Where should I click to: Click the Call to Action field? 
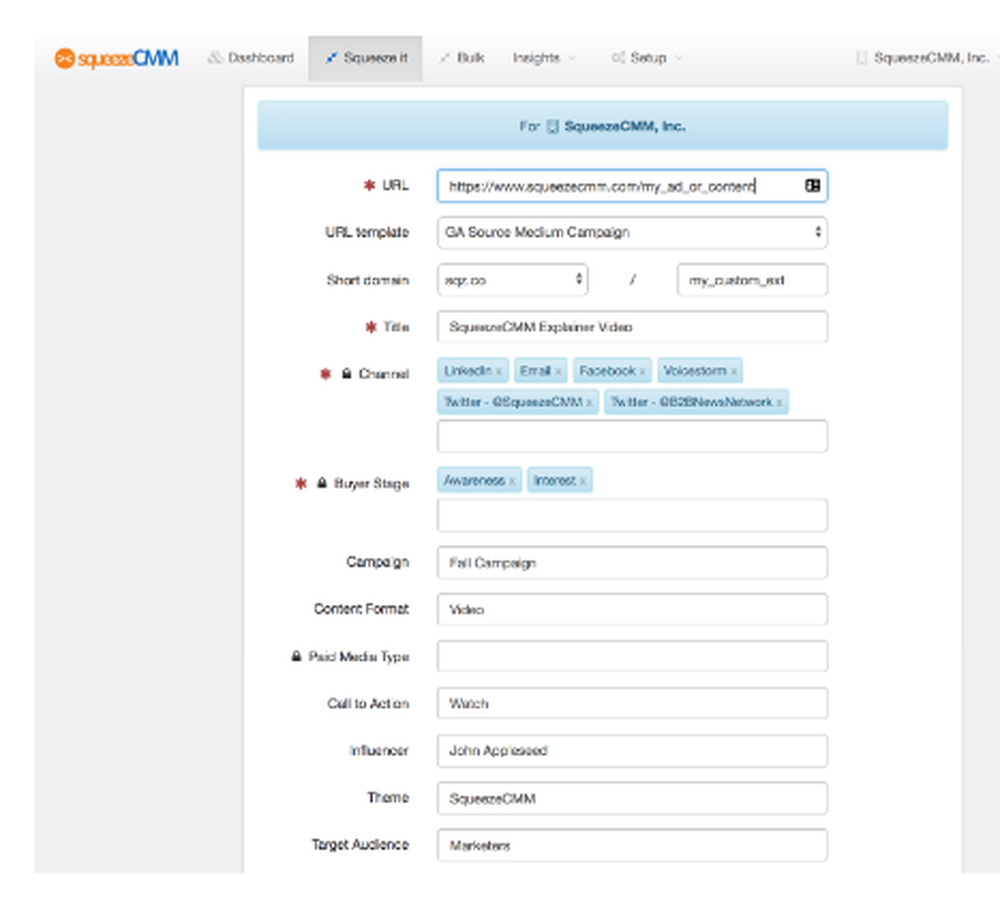pos(632,704)
